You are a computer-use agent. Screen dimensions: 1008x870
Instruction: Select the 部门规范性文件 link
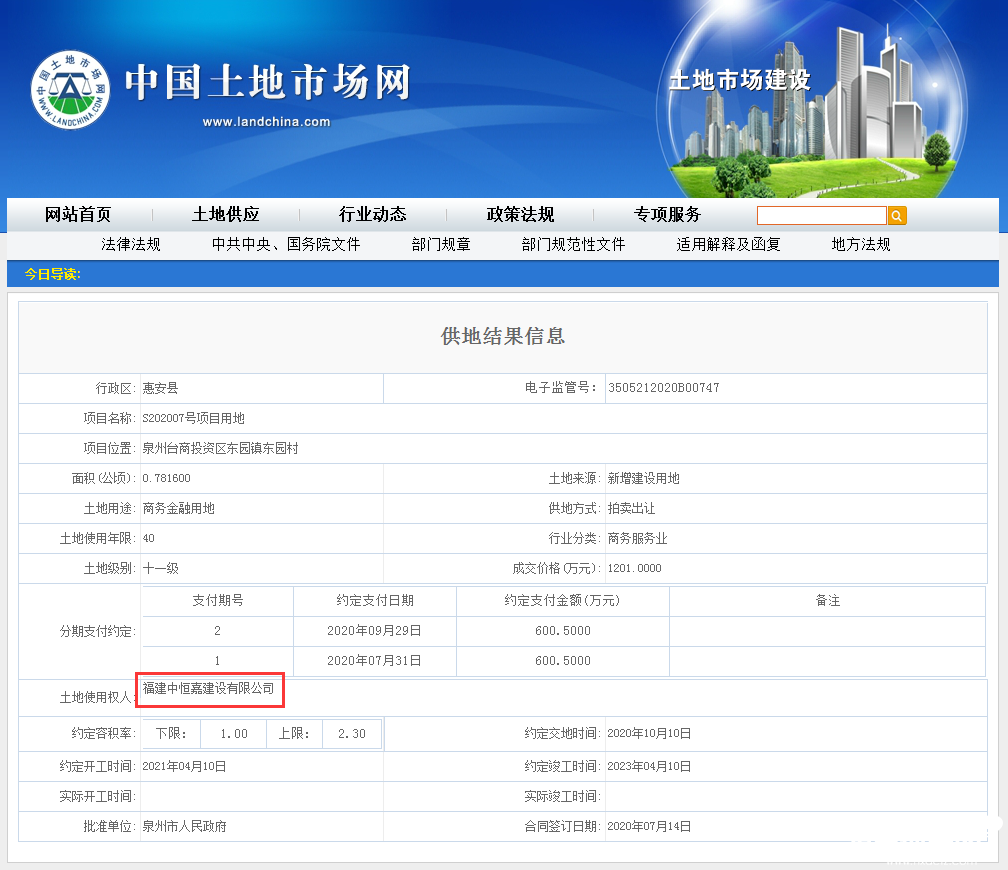click(573, 245)
